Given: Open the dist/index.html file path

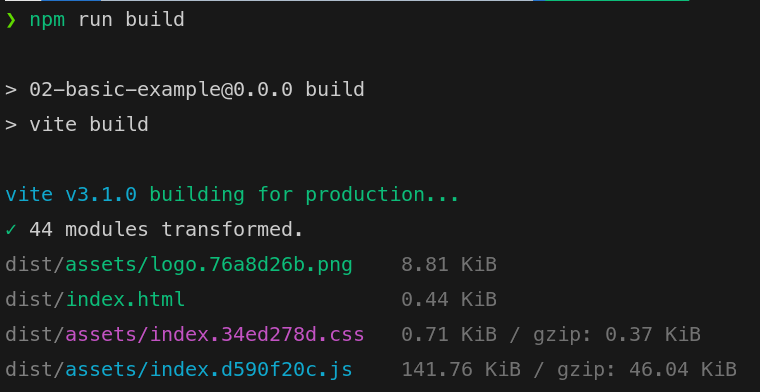Looking at the screenshot, I should tap(95, 299).
